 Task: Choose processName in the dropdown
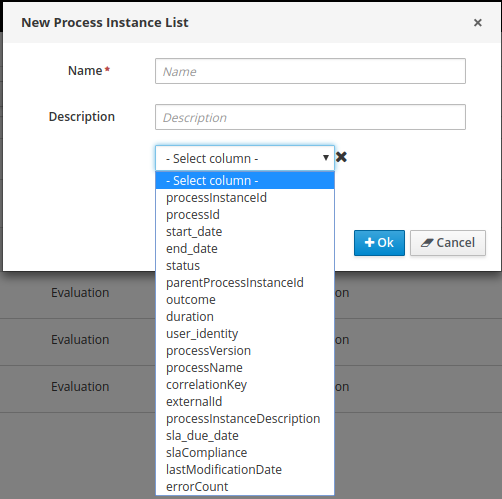(245, 368)
